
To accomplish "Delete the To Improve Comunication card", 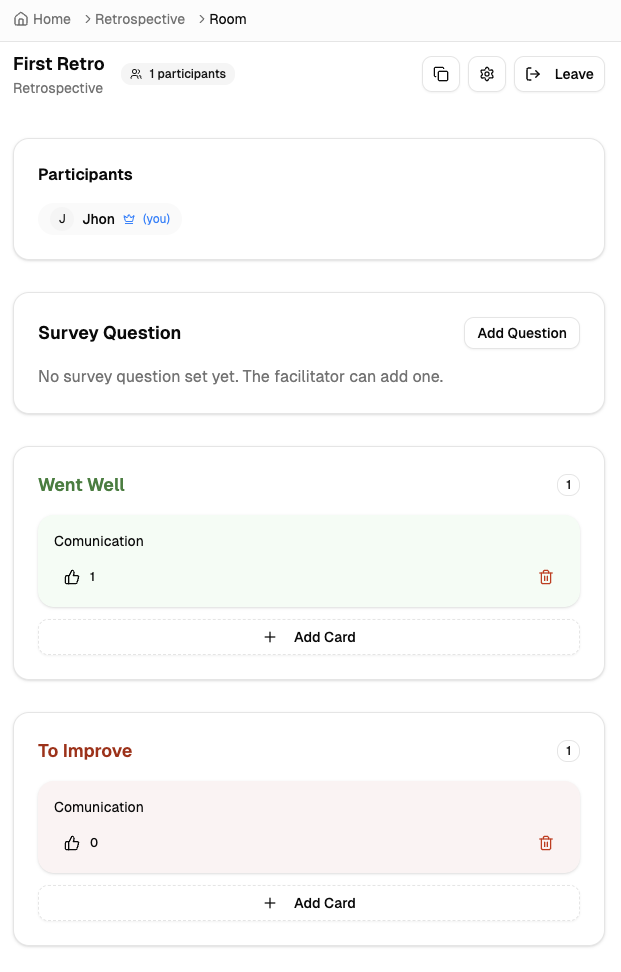I will [x=546, y=843].
